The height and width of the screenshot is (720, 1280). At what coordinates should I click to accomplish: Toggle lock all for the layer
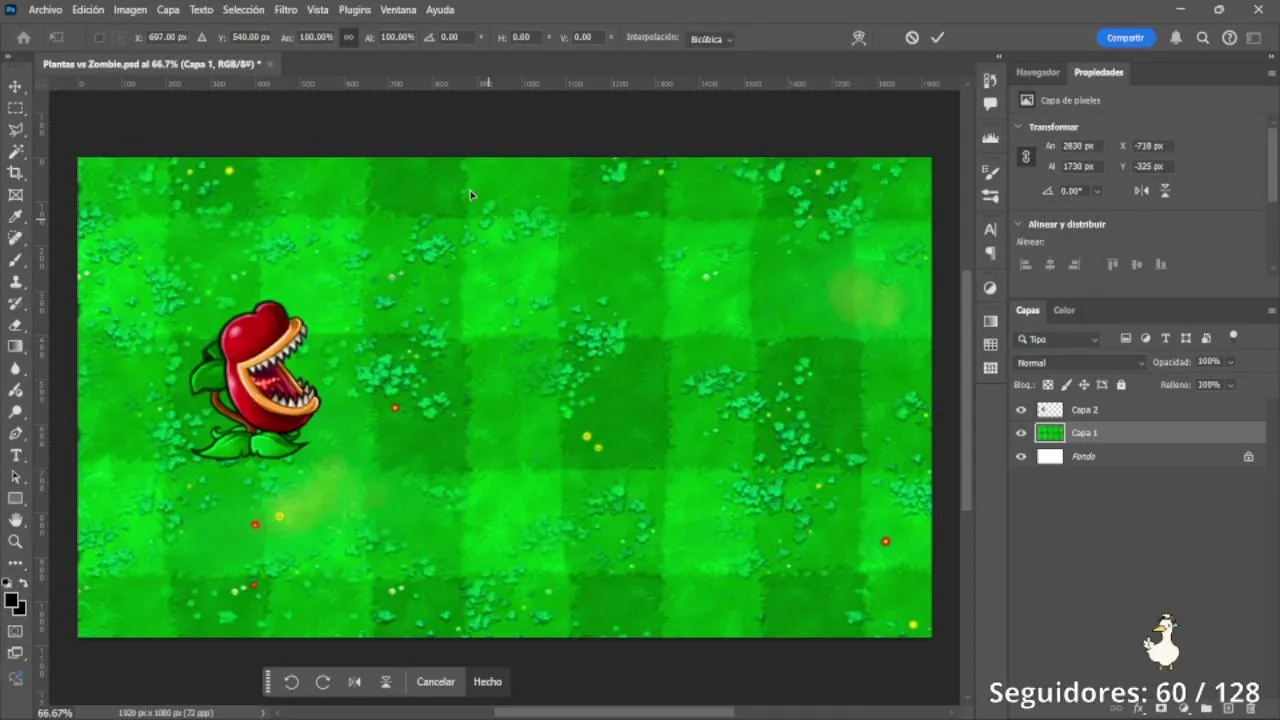click(x=1121, y=385)
